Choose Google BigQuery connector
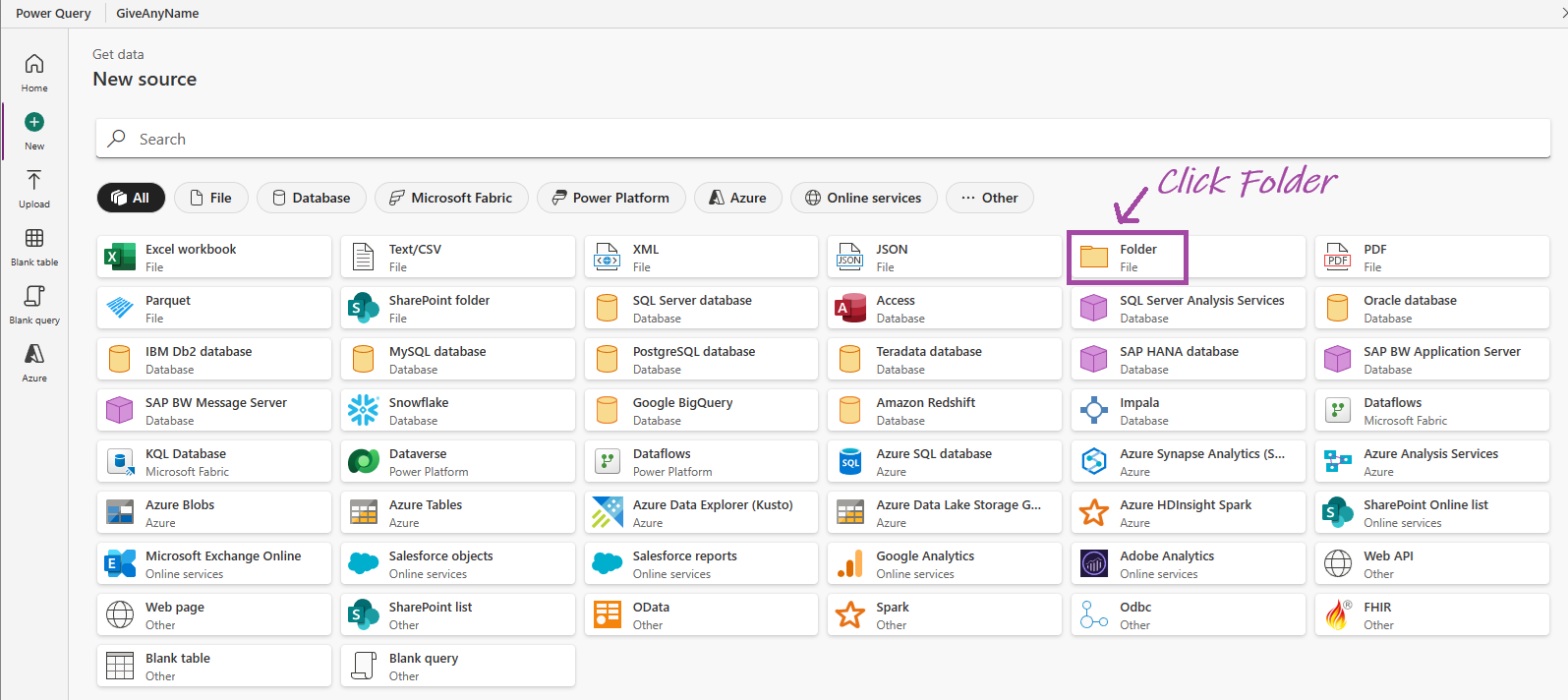The height and width of the screenshot is (700, 1568). pyautogui.click(x=701, y=411)
